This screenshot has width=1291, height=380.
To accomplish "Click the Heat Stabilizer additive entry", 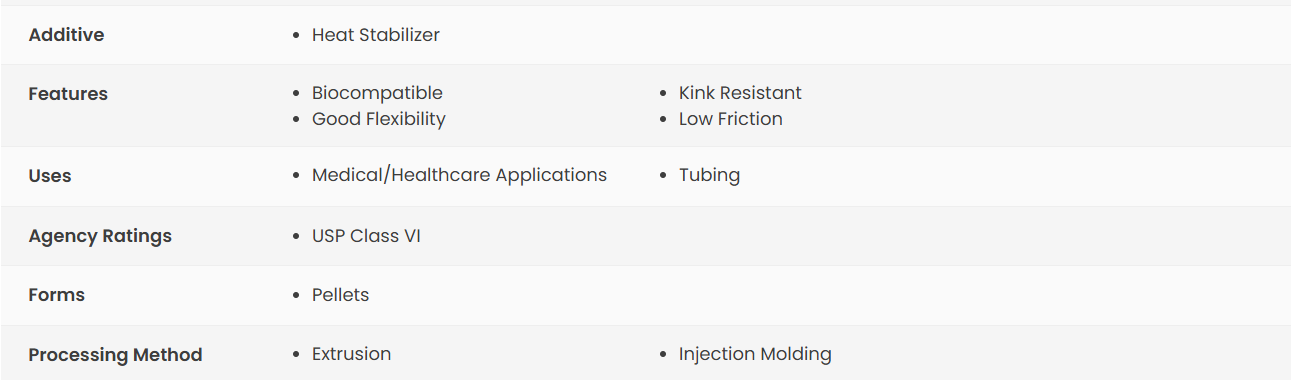I will coord(376,35).
